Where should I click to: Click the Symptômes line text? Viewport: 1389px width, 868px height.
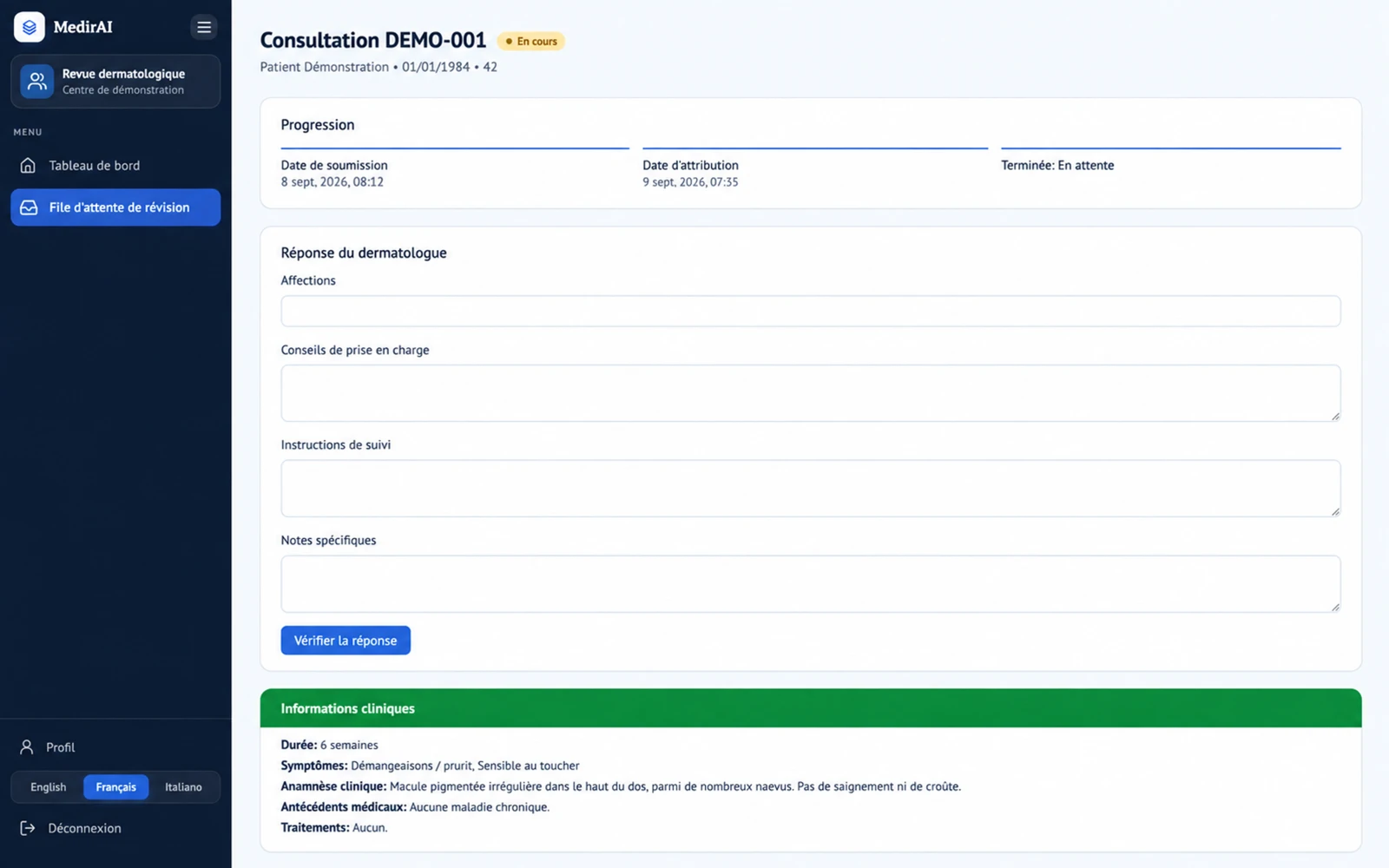430,766
